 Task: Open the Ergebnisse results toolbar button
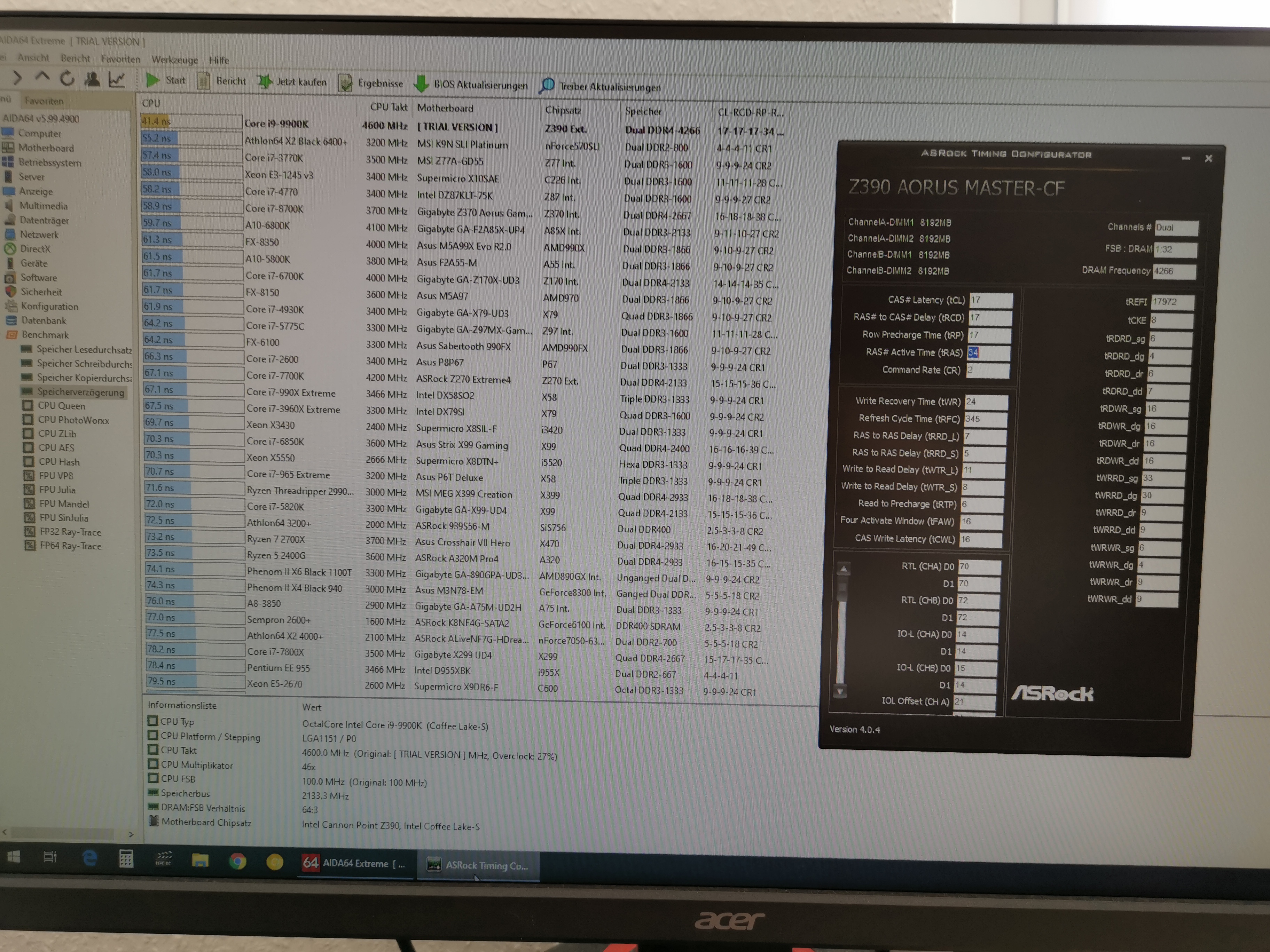(x=371, y=82)
